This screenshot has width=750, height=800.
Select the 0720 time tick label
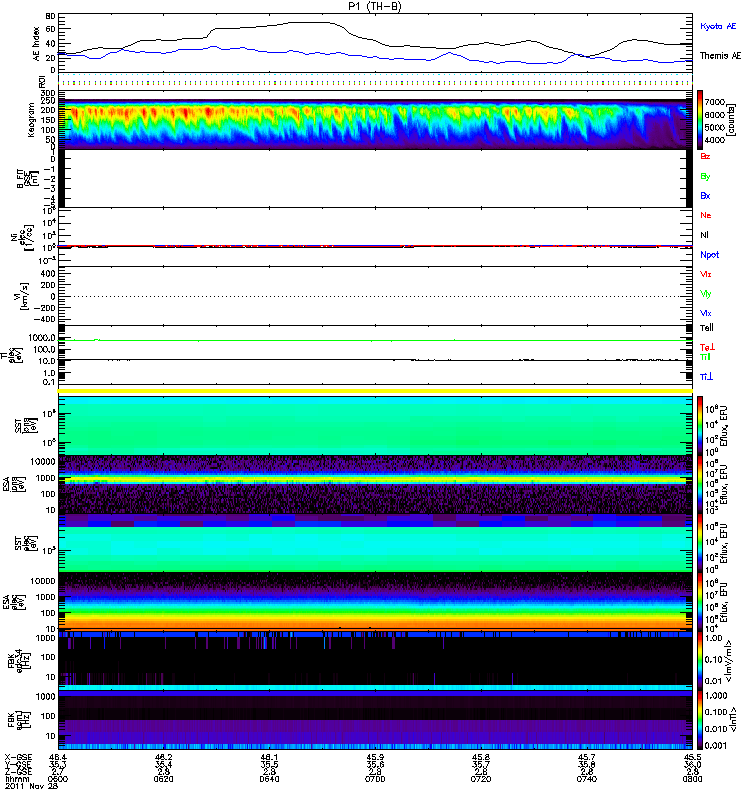[x=481, y=779]
